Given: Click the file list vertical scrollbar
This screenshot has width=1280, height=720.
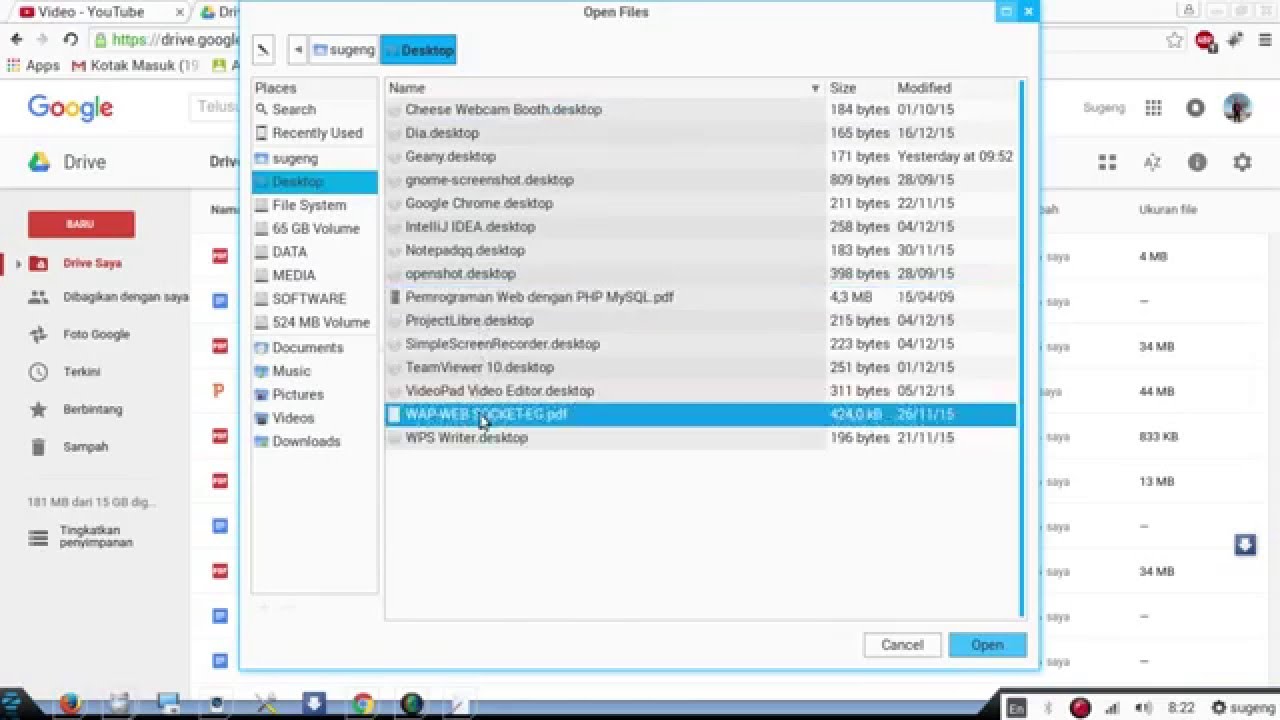Looking at the screenshot, I should pyautogui.click(x=1021, y=348).
